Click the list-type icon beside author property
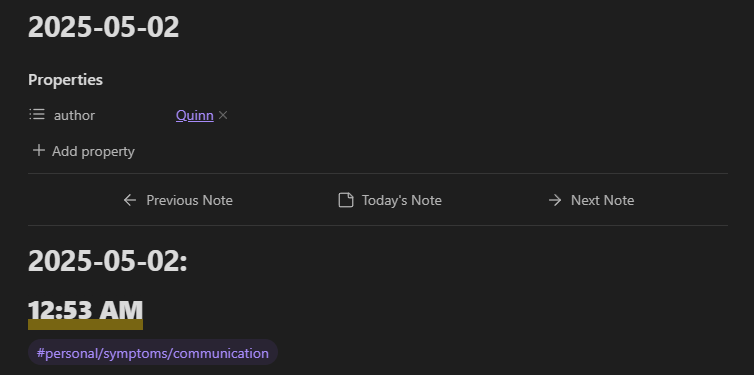Screen dimensions: 754x375 [37, 114]
